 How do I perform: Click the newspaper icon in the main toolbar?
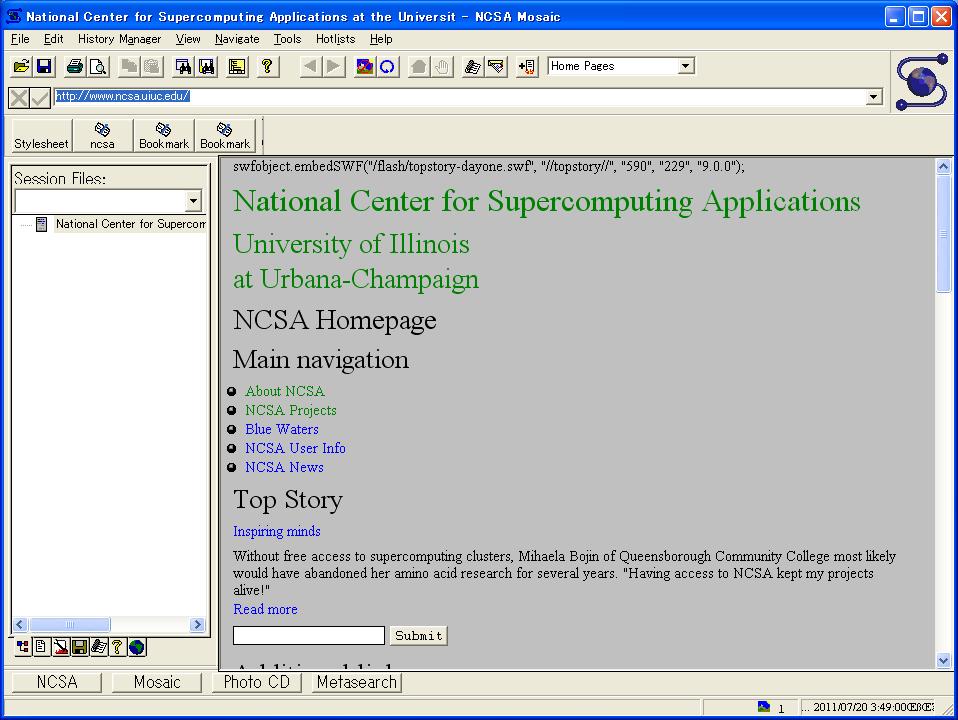(x=473, y=66)
